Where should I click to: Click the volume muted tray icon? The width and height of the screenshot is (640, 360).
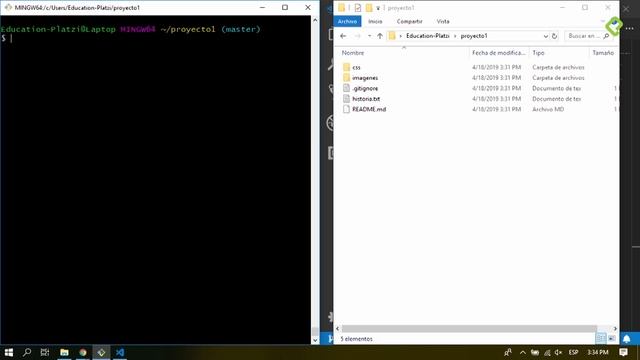[558, 352]
